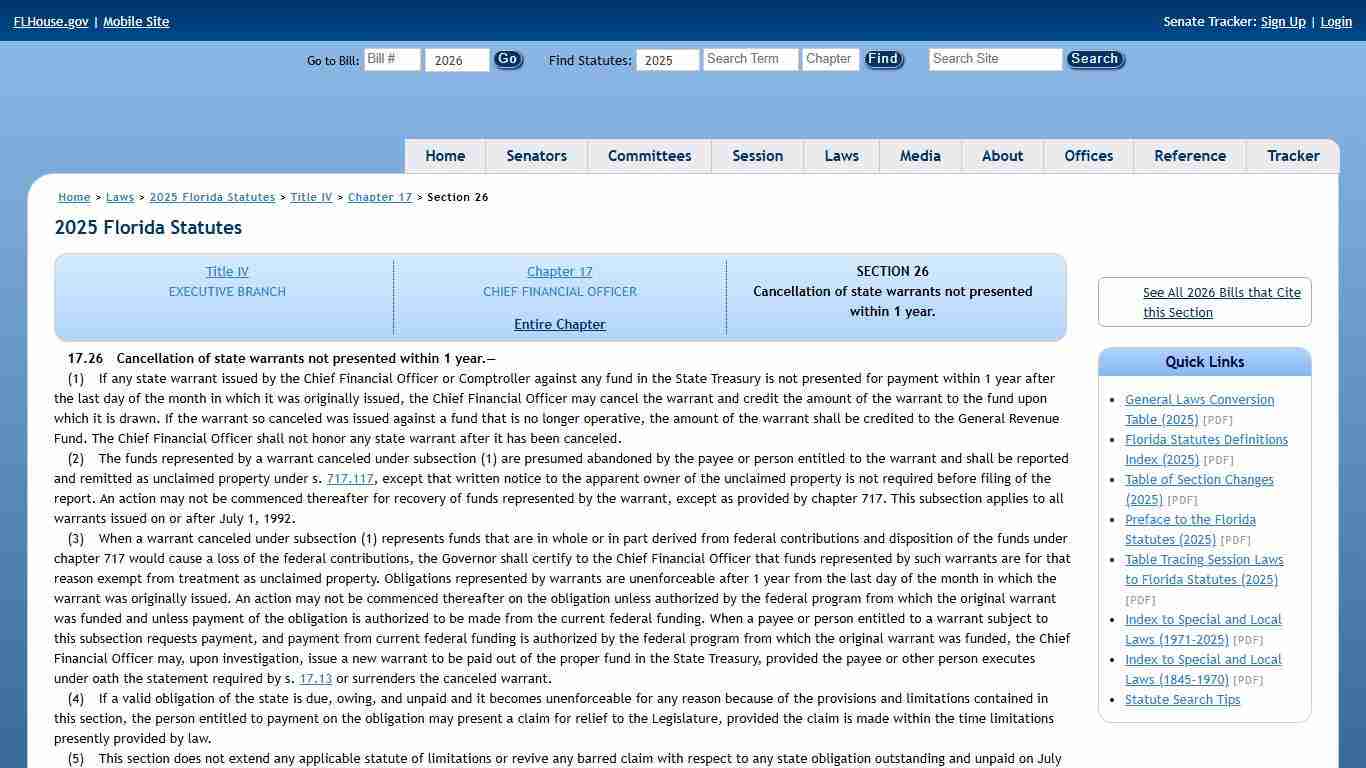Open the Laws menu in the navigation bar
Screen dimensions: 1366x768
(841, 156)
